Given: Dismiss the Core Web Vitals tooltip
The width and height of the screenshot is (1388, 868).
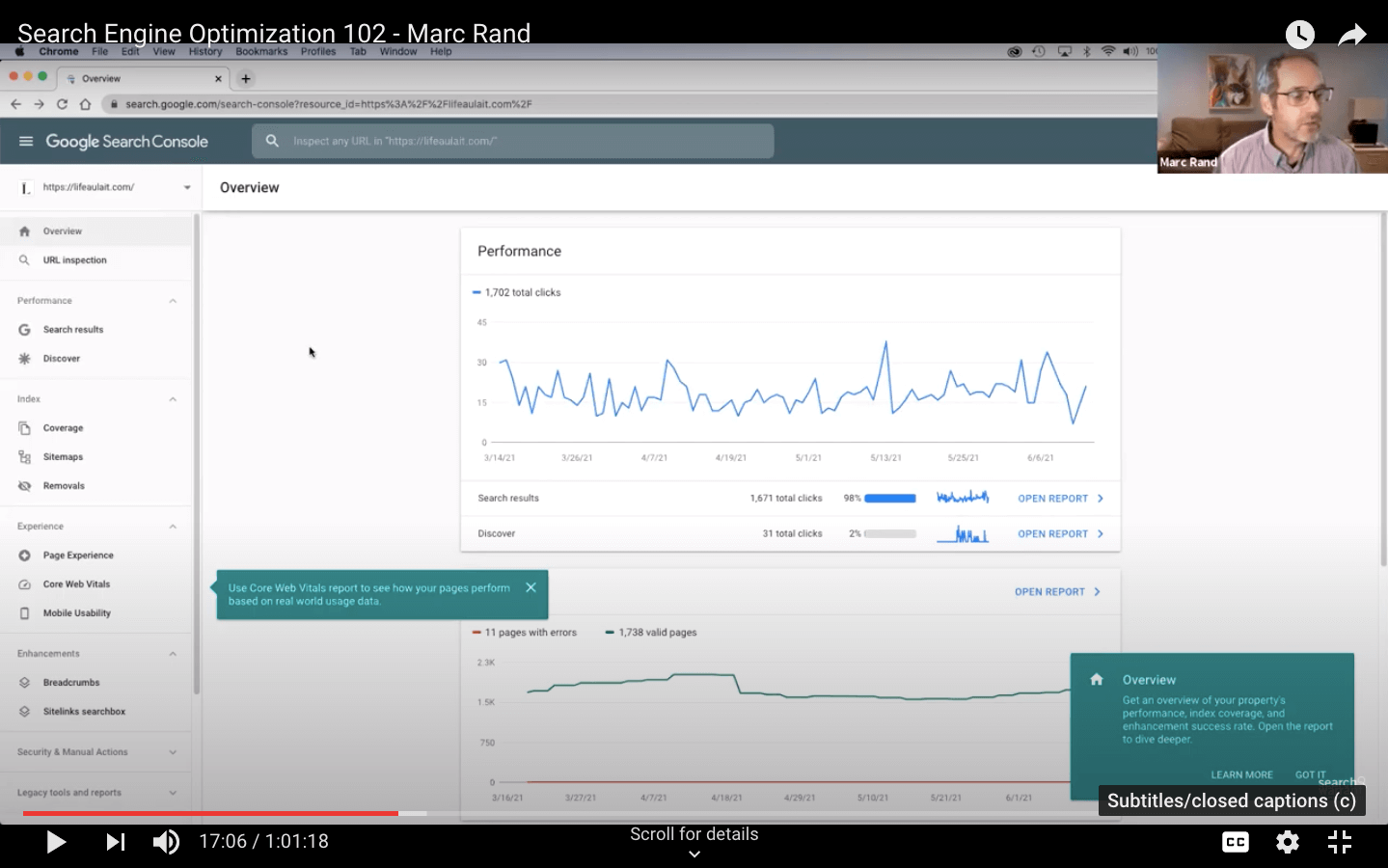Looking at the screenshot, I should 531,587.
